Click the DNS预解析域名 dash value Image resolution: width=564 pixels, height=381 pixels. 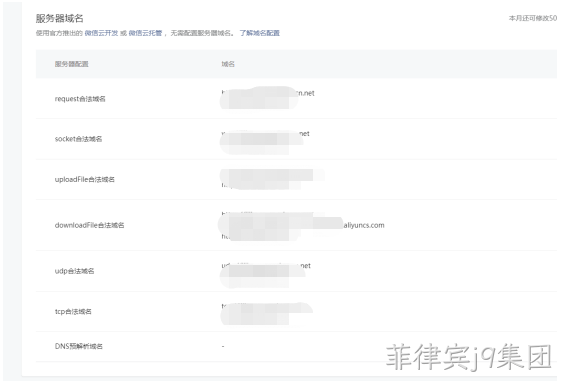[223, 346]
